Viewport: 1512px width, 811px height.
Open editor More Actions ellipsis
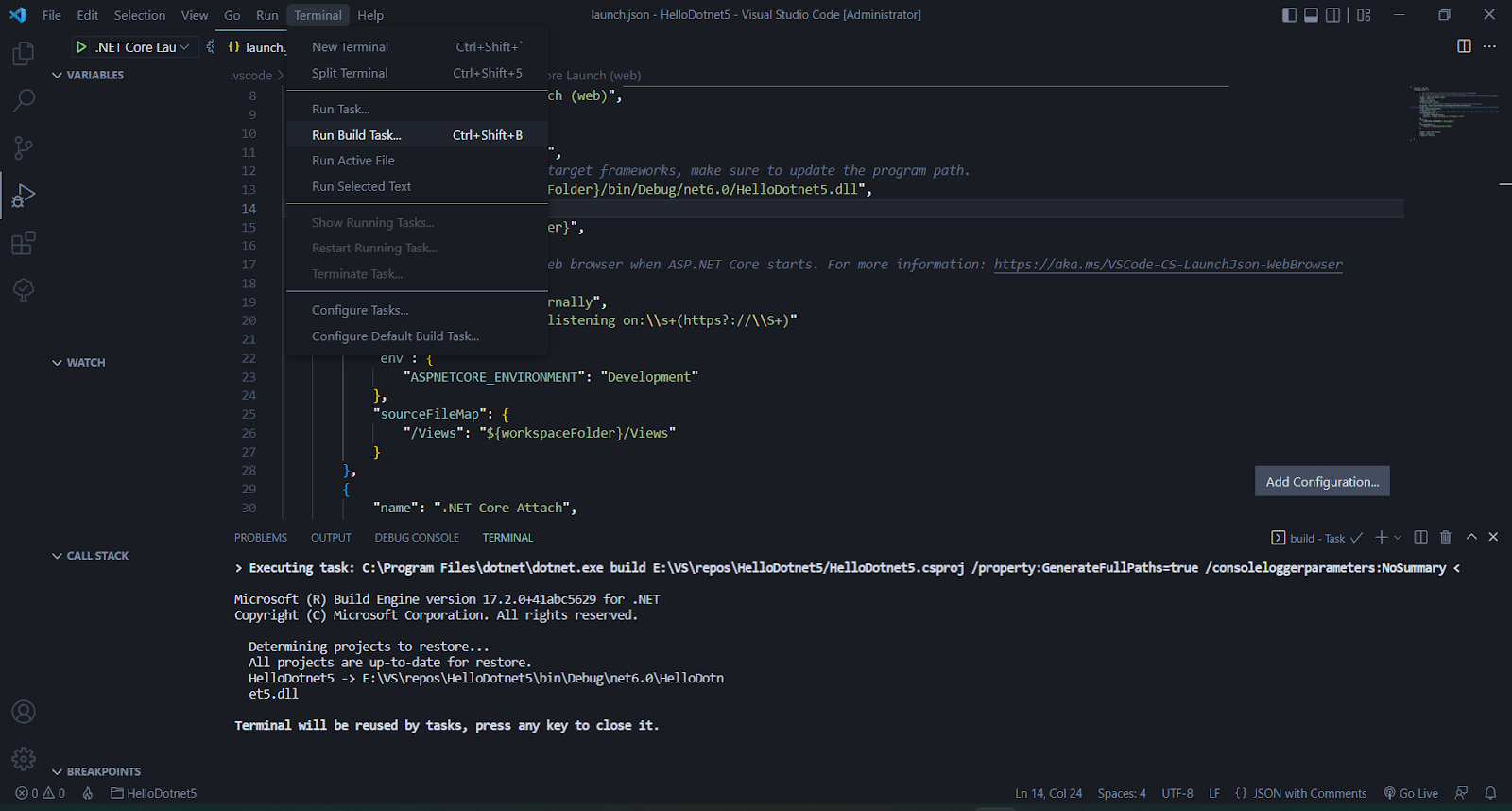1490,46
